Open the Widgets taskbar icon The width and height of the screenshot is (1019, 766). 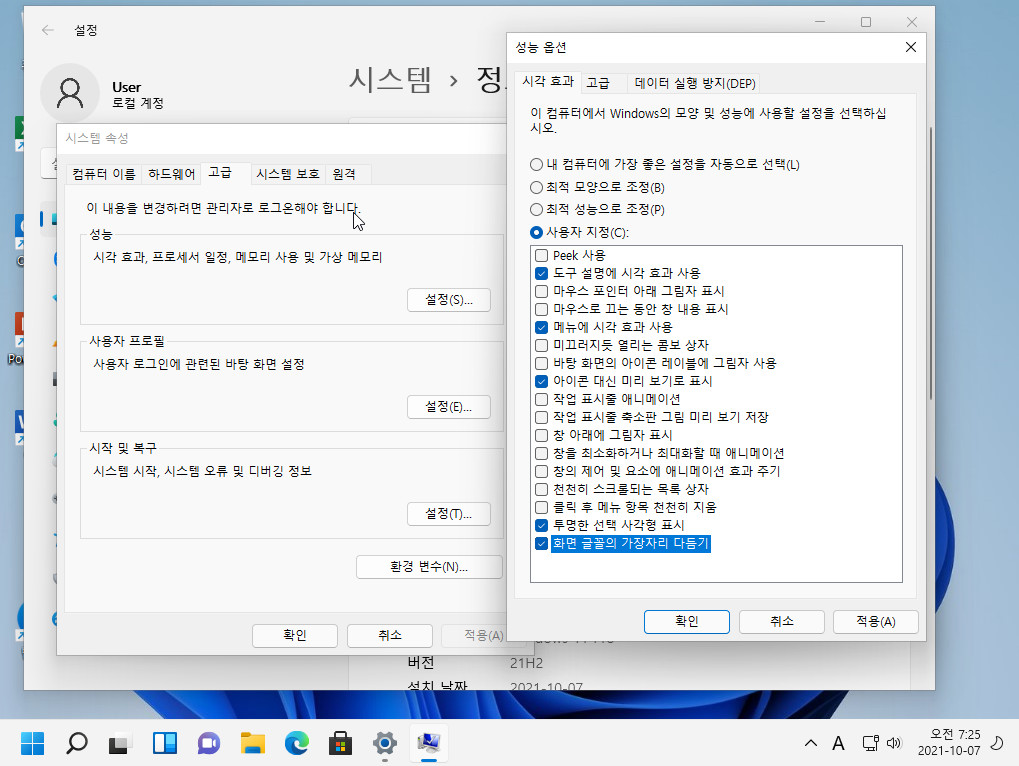pyautogui.click(x=164, y=743)
